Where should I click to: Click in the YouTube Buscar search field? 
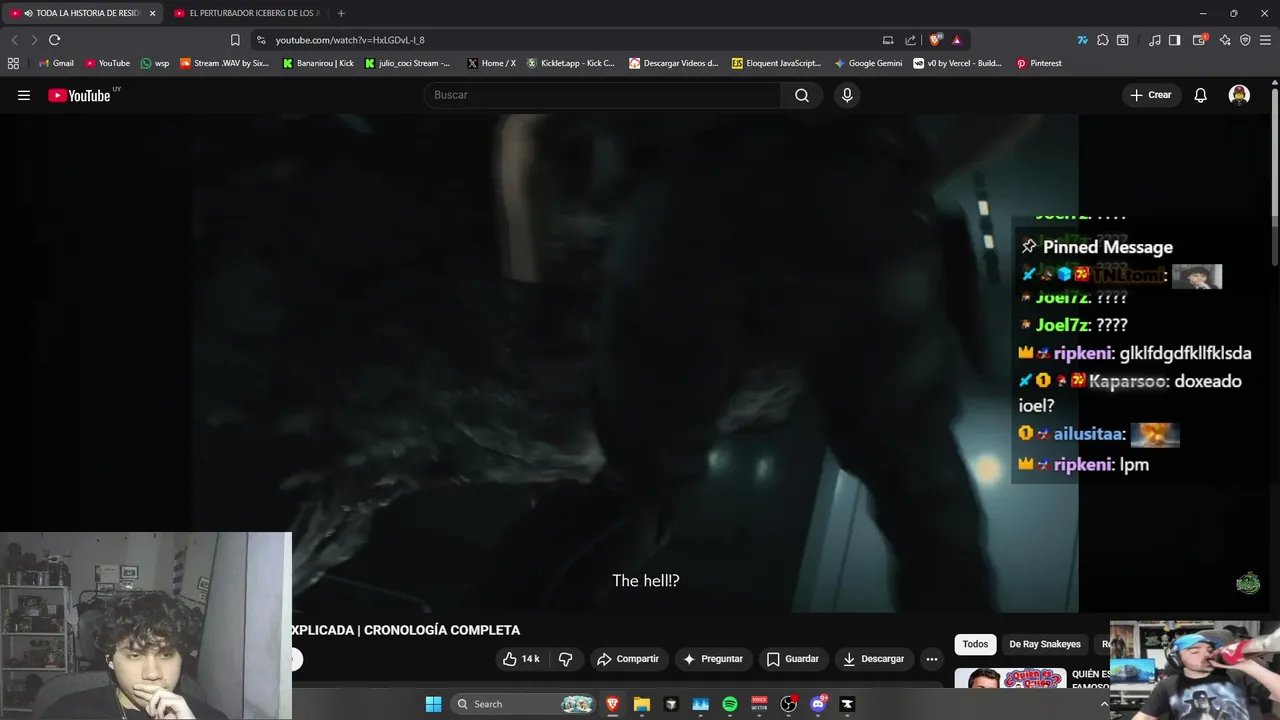click(x=603, y=95)
